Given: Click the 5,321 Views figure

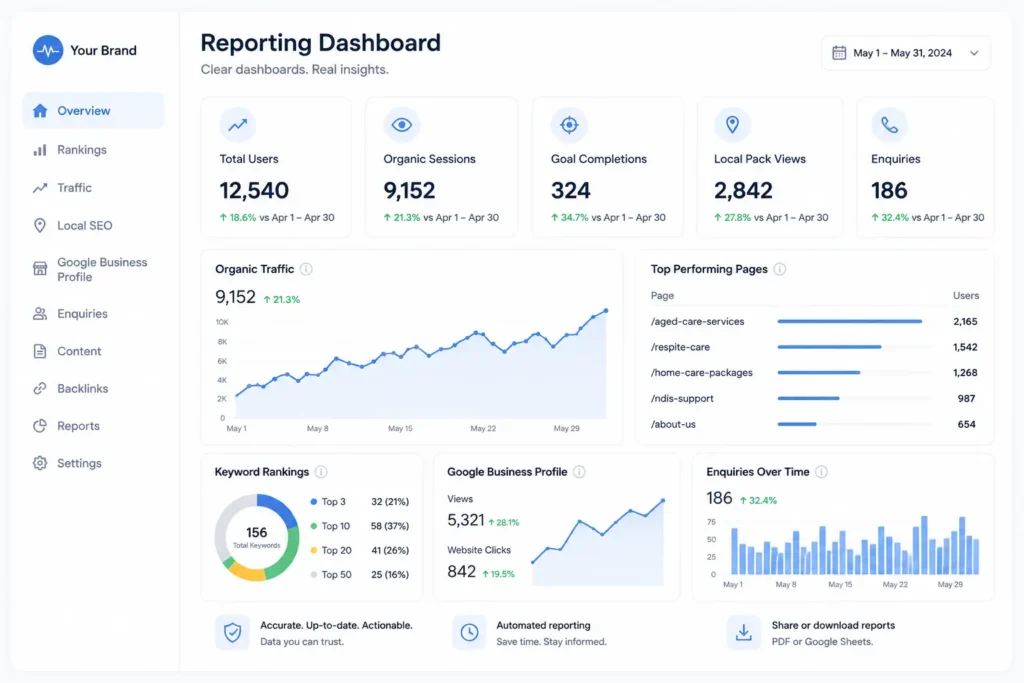Looking at the screenshot, I should 466,520.
